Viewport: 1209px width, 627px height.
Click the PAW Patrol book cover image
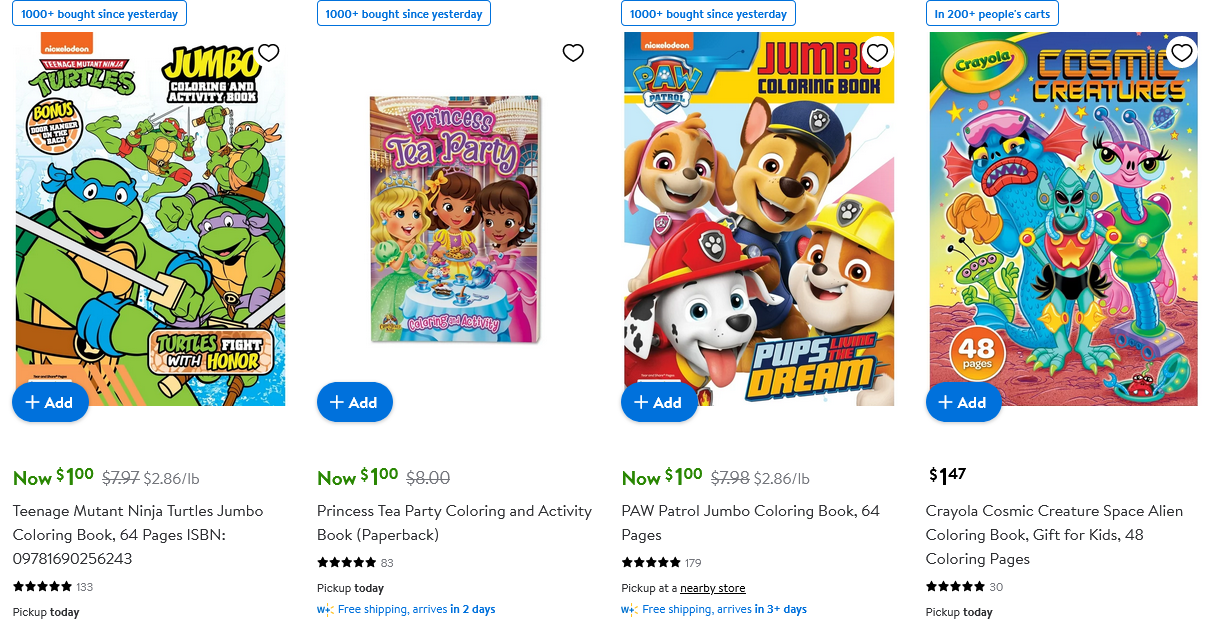pyautogui.click(x=759, y=220)
